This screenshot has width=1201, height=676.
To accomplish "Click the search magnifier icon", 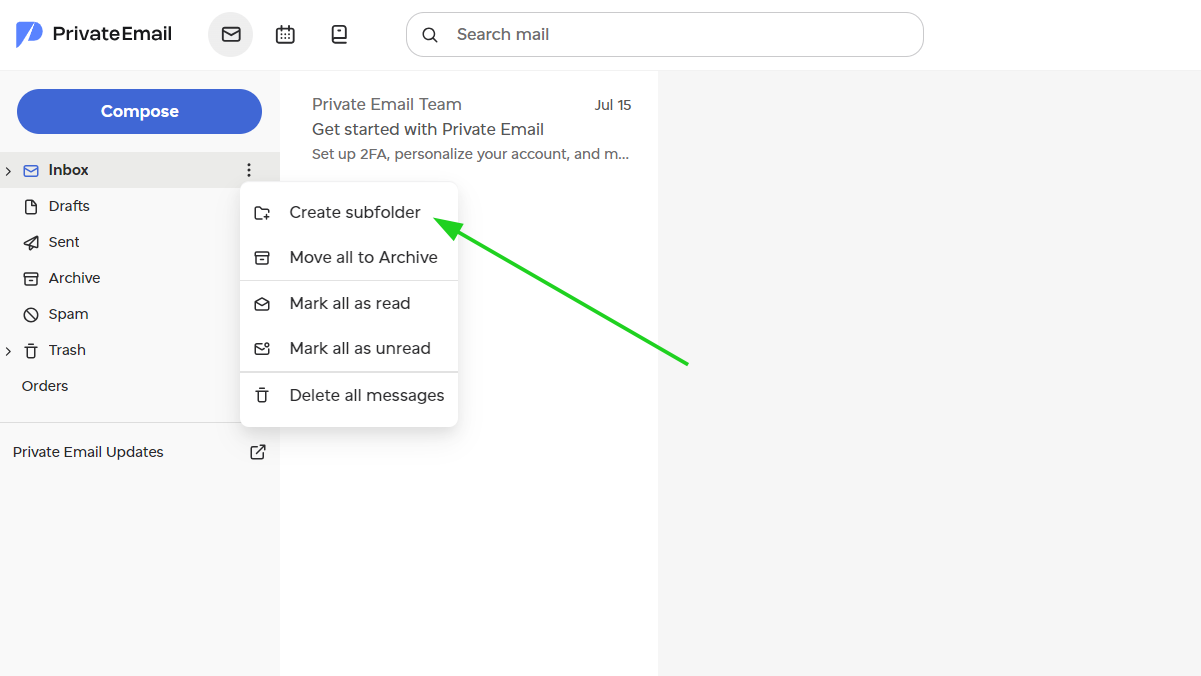I will pos(430,35).
